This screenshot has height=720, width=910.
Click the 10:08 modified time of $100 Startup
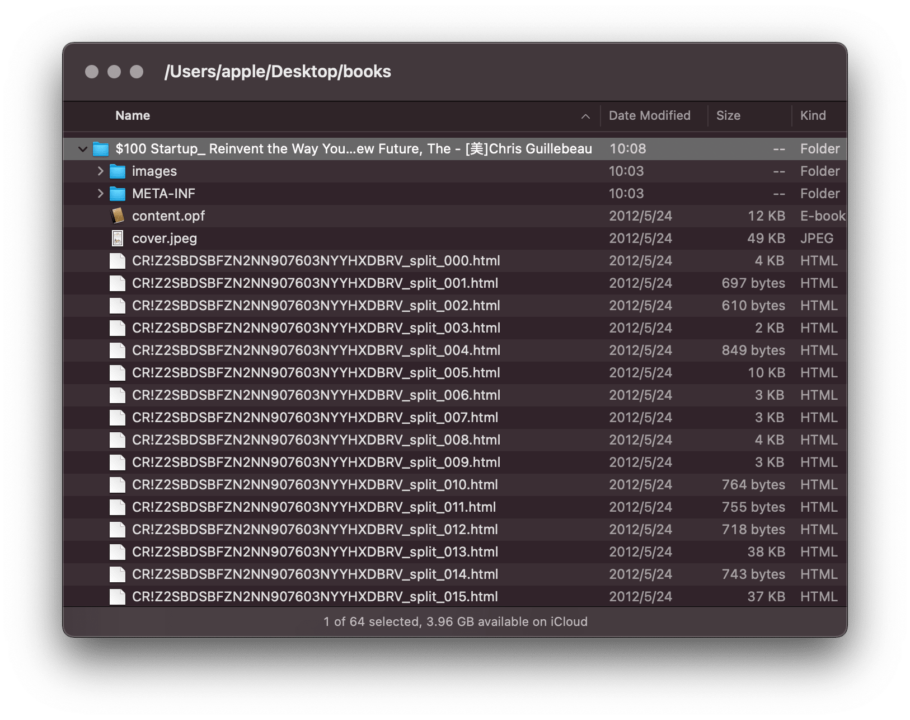[627, 149]
